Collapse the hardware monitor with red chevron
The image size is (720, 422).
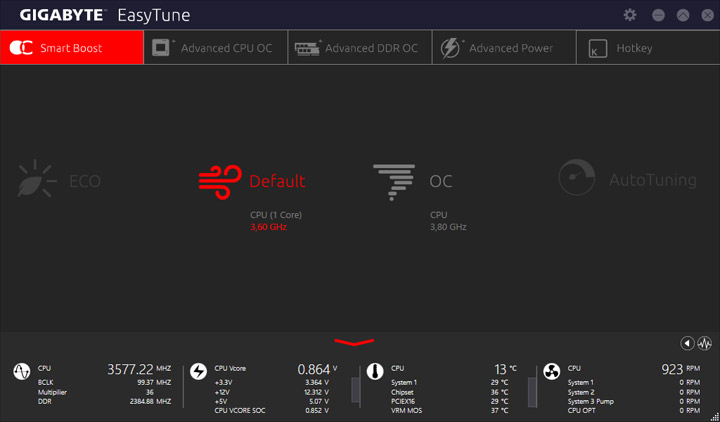pyautogui.click(x=354, y=342)
